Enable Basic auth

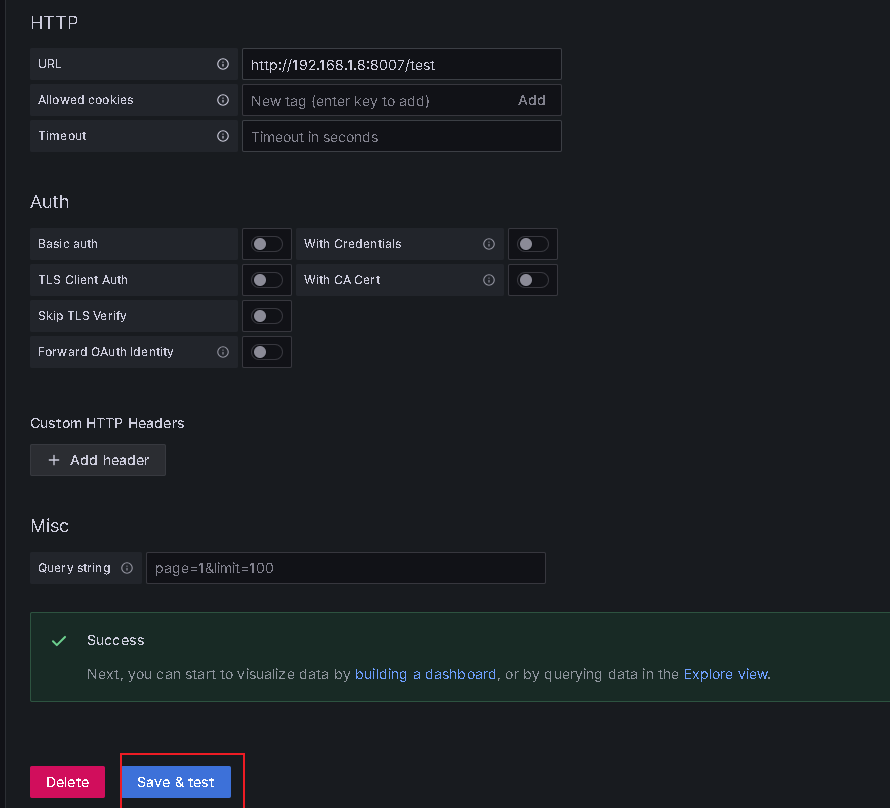click(x=266, y=243)
